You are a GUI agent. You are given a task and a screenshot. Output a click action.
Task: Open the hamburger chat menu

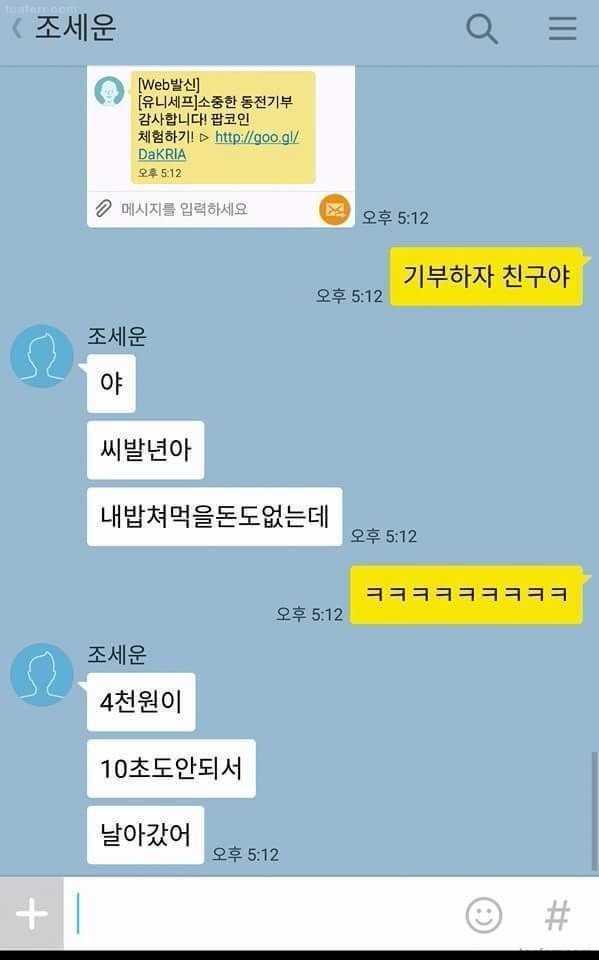562,28
